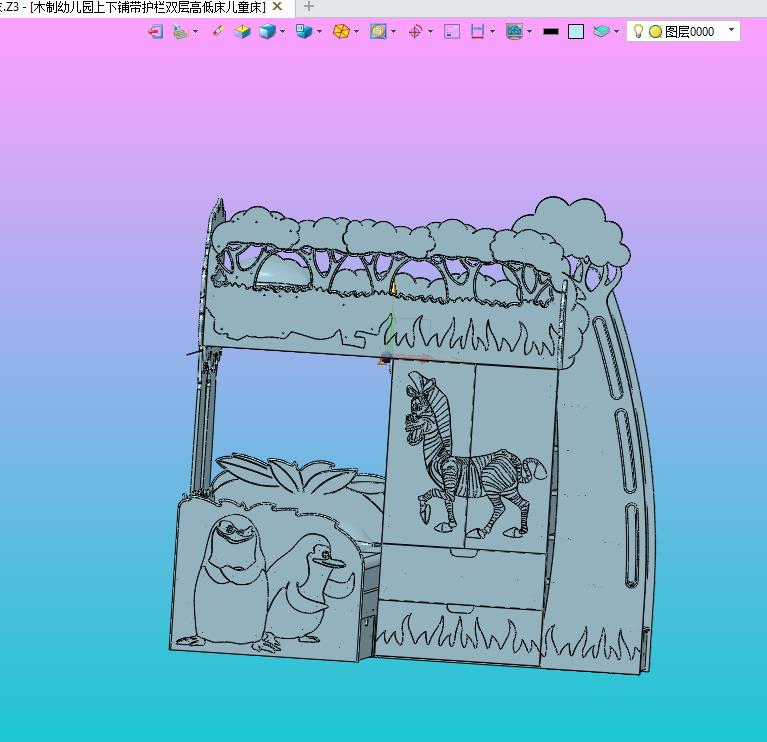767x742 pixels.
Task: Click the coordinate origin triad on the model
Action: coord(386,358)
